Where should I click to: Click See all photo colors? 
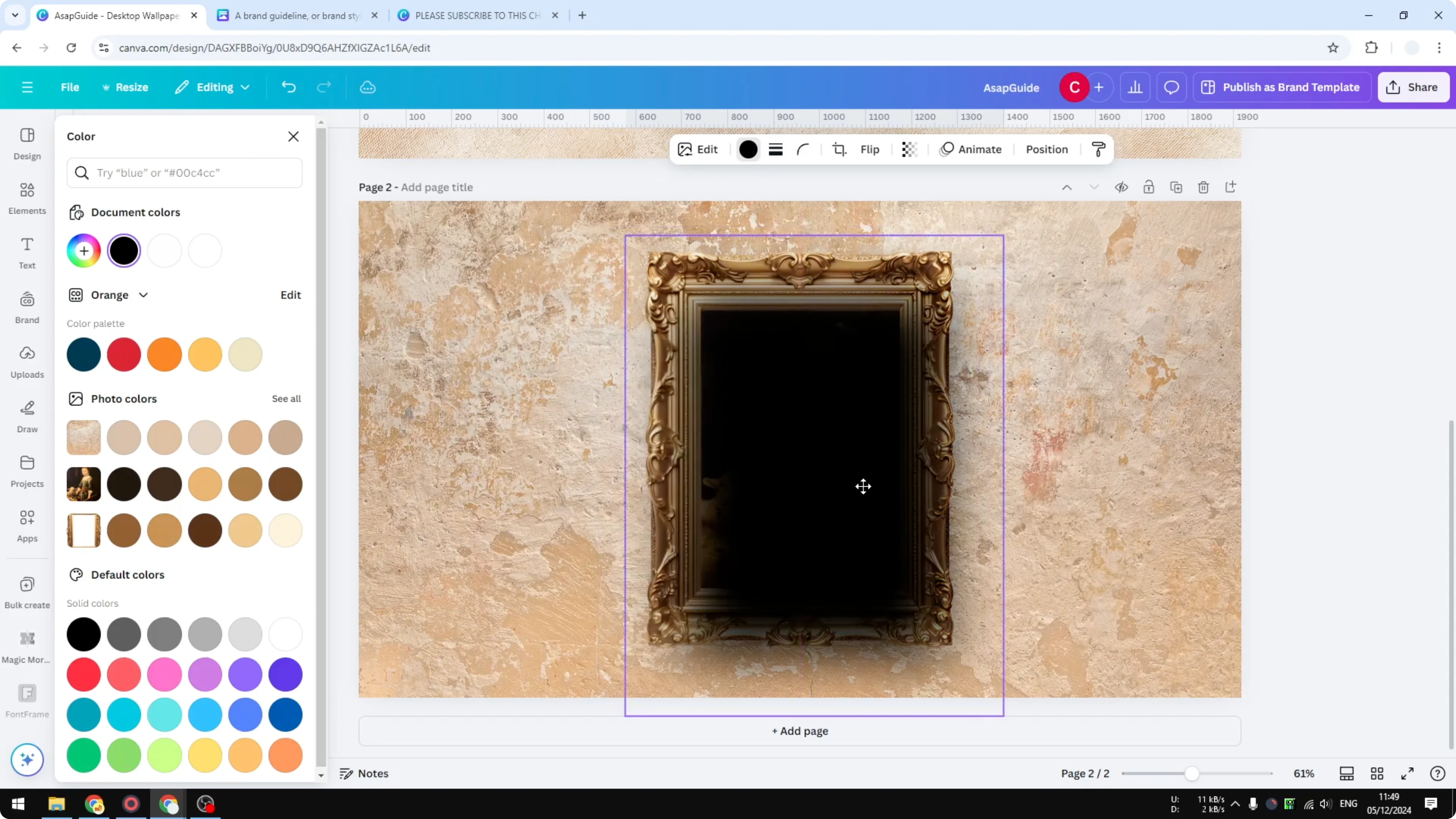[x=286, y=398]
